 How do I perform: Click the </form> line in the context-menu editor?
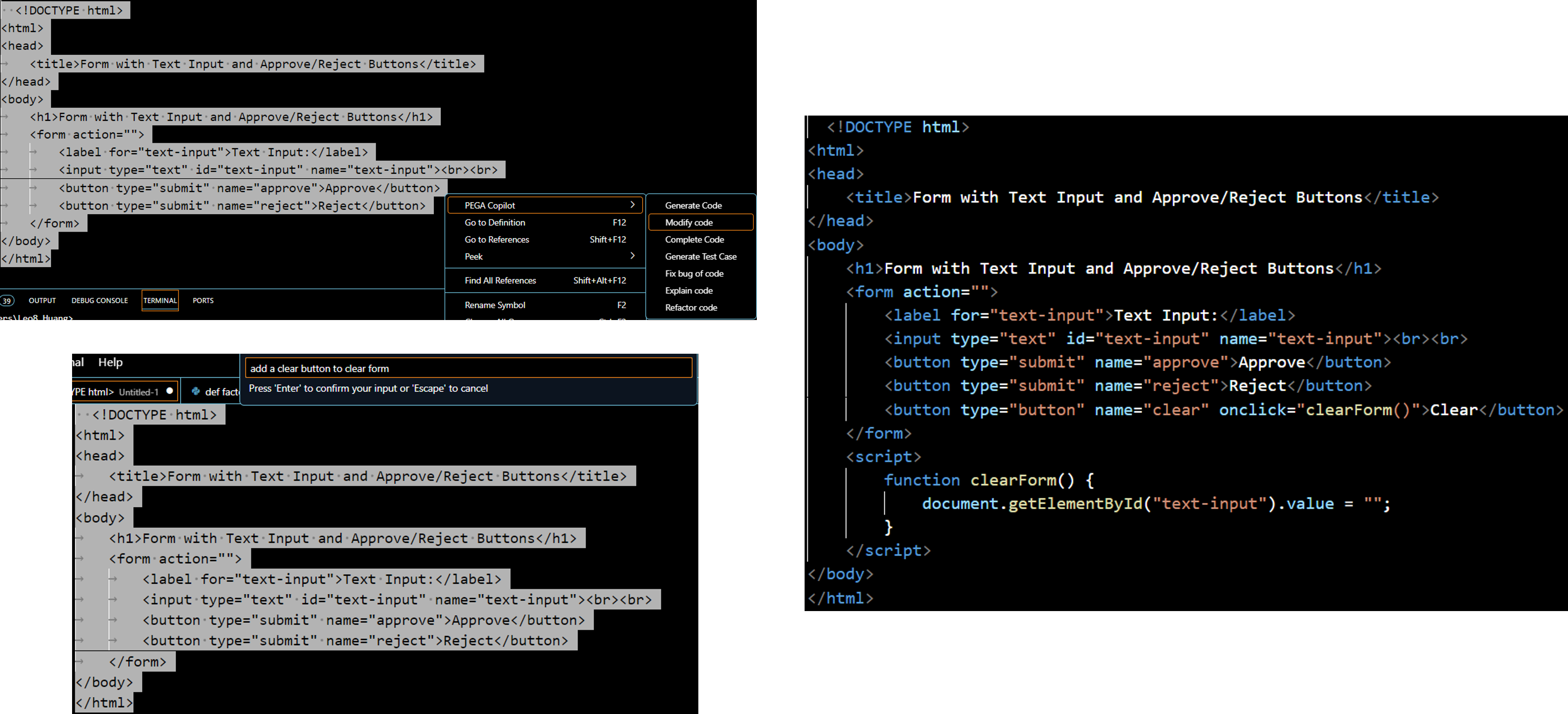pos(55,223)
